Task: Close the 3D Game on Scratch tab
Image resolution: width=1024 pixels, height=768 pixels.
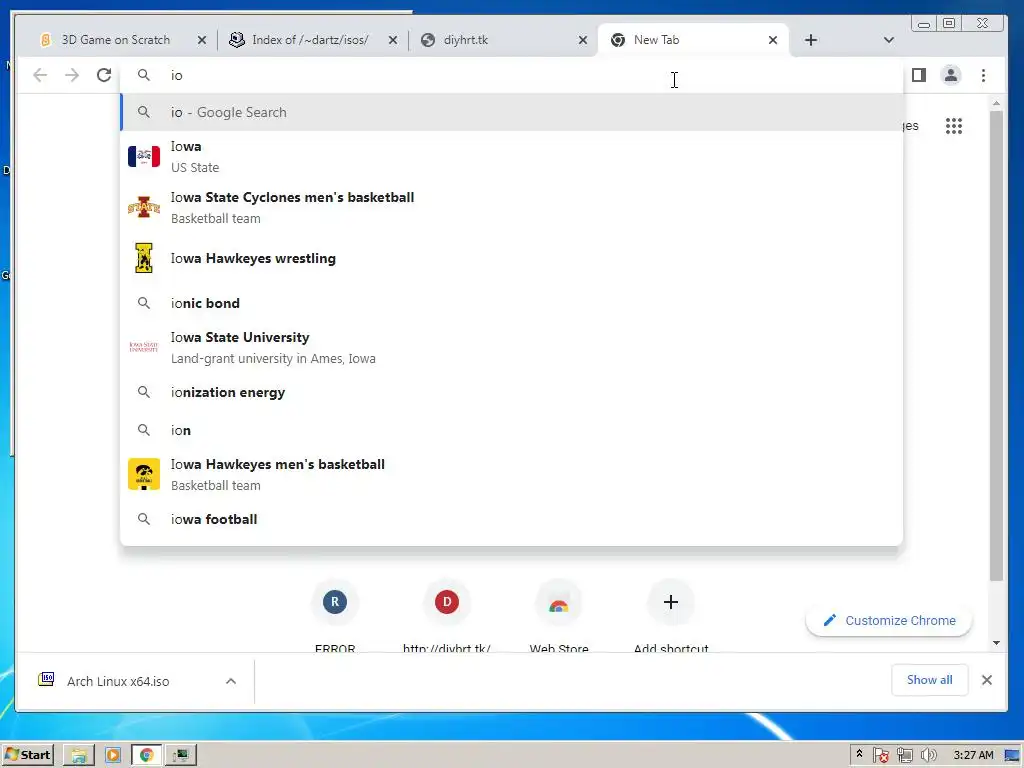Action: coord(202,40)
